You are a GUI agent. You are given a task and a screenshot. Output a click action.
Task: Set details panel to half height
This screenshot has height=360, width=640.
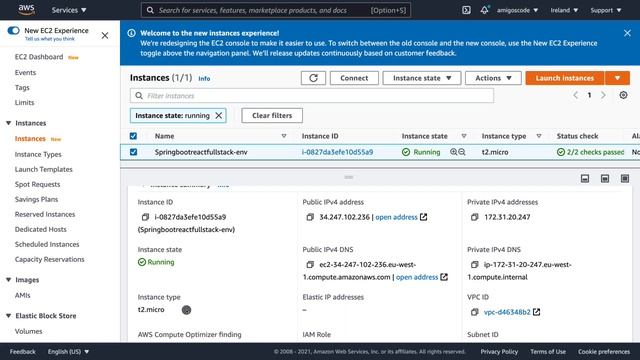point(605,178)
